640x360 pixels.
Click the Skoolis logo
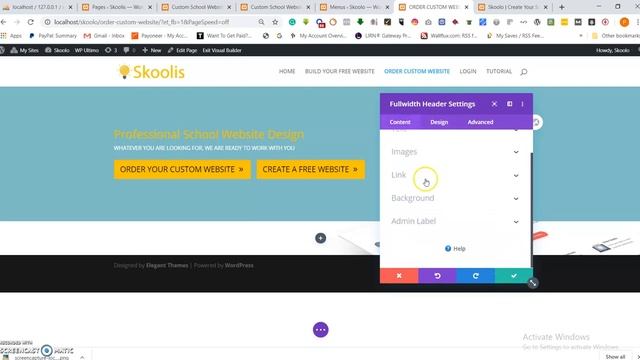[x=151, y=72]
